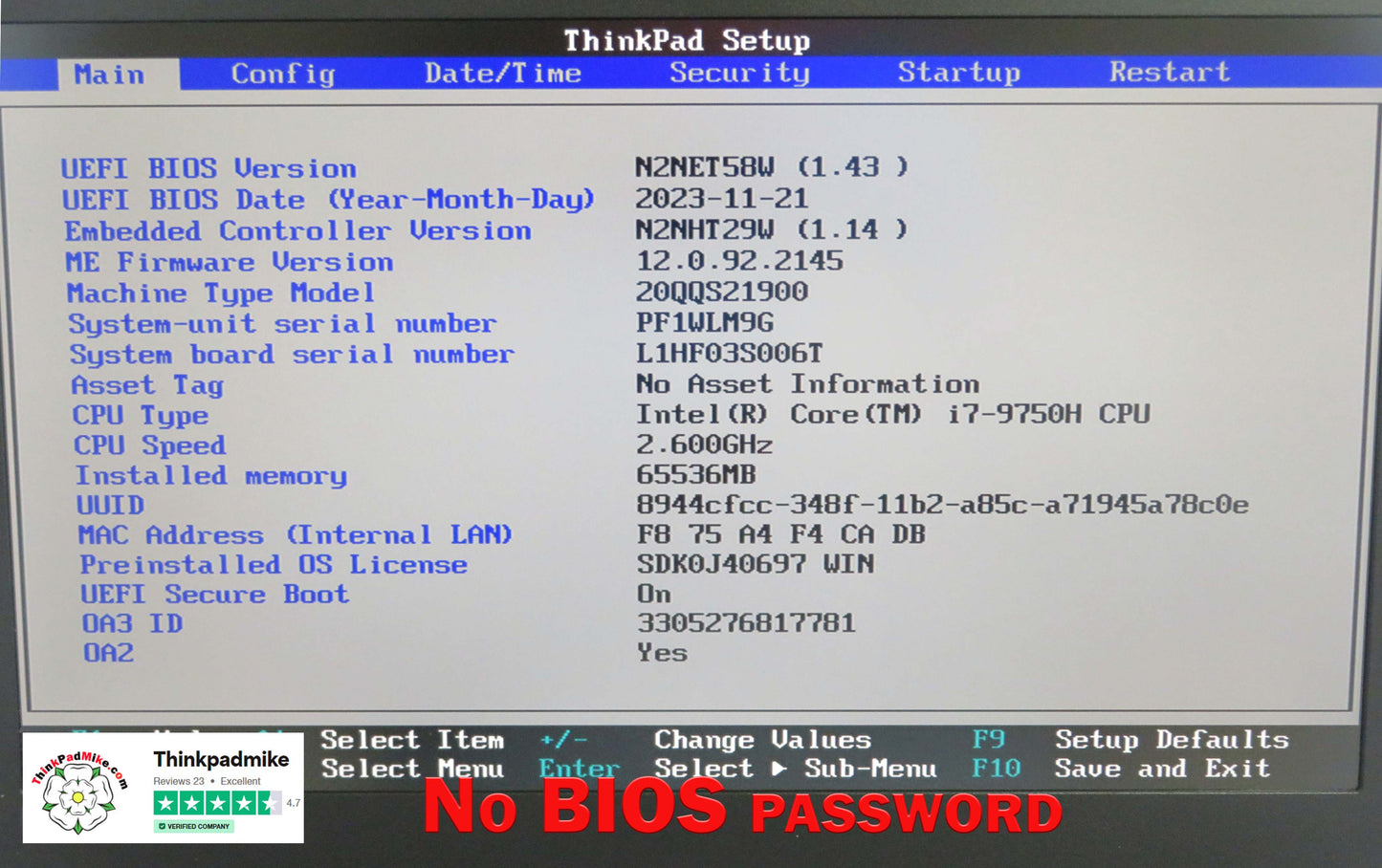Click the CPU Speed label

point(150,445)
